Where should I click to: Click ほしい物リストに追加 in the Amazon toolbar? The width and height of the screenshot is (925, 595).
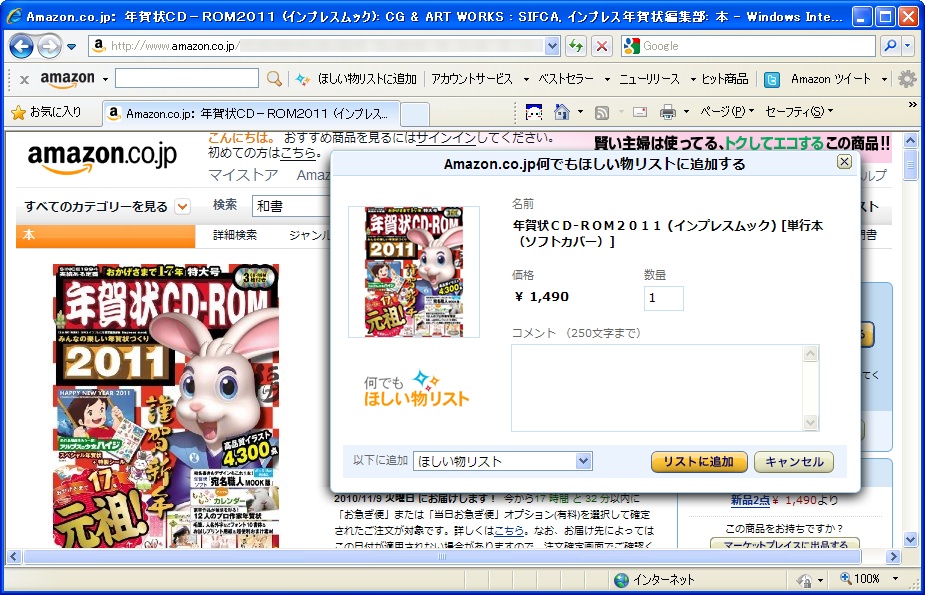pyautogui.click(x=357, y=79)
